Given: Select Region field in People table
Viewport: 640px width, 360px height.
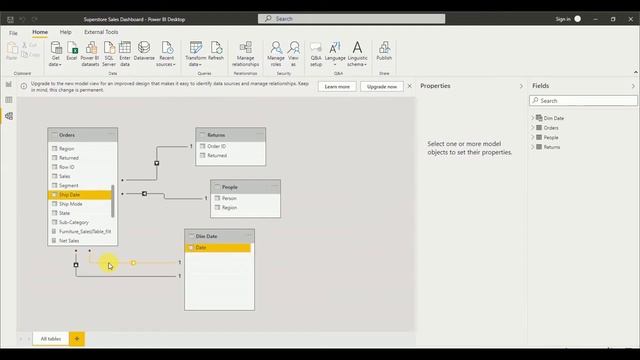Looking at the screenshot, I should coord(245,207).
